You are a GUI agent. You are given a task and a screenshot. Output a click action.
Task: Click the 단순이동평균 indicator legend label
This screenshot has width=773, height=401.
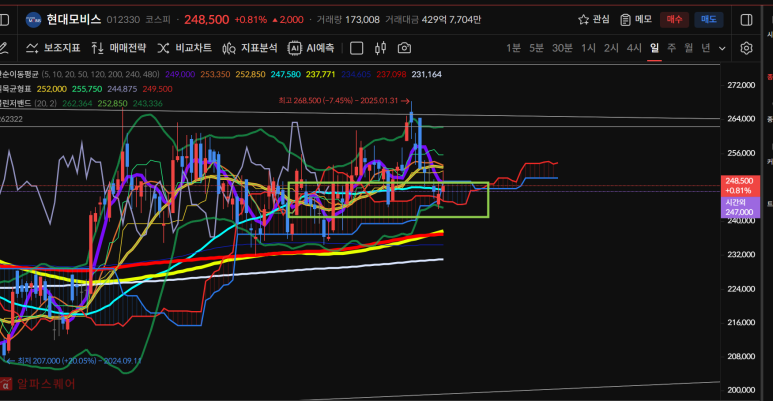tap(19, 74)
